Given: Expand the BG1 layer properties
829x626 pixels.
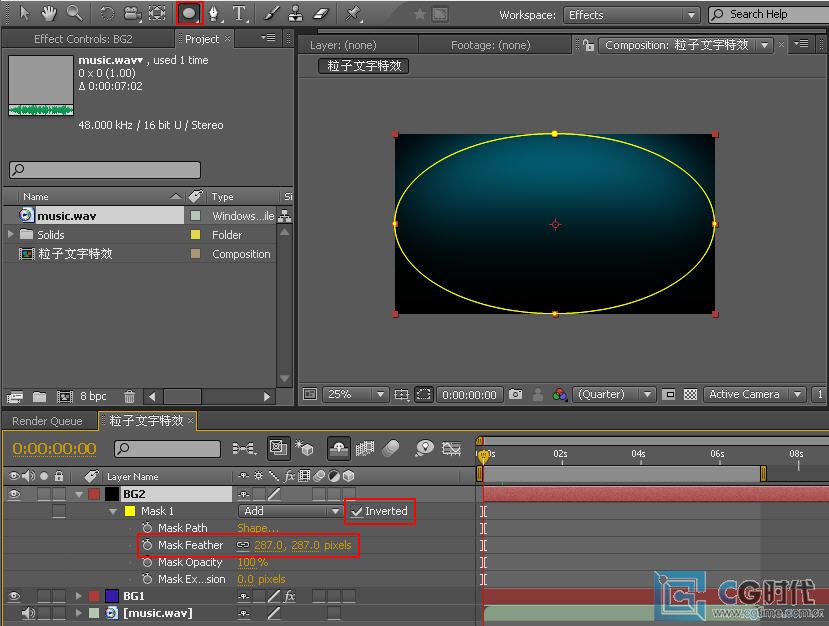Looking at the screenshot, I should tap(79, 596).
